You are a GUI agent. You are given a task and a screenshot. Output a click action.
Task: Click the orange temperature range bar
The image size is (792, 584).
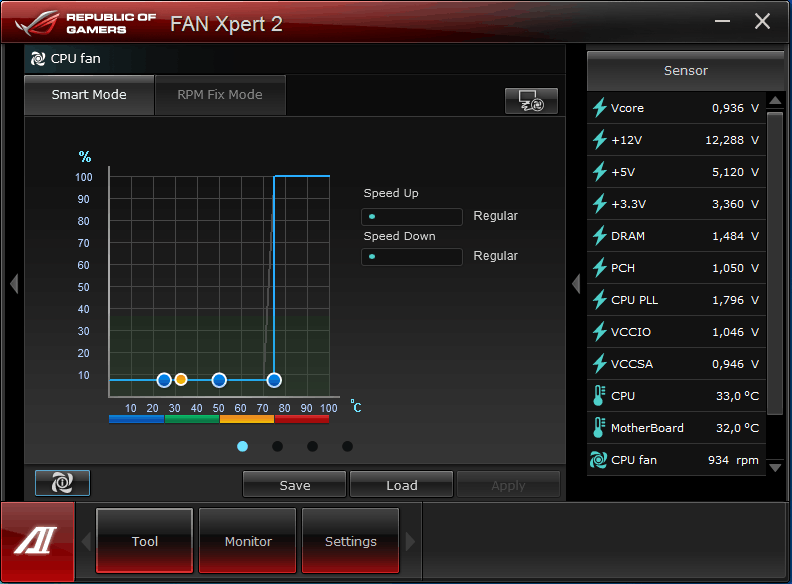(x=246, y=419)
